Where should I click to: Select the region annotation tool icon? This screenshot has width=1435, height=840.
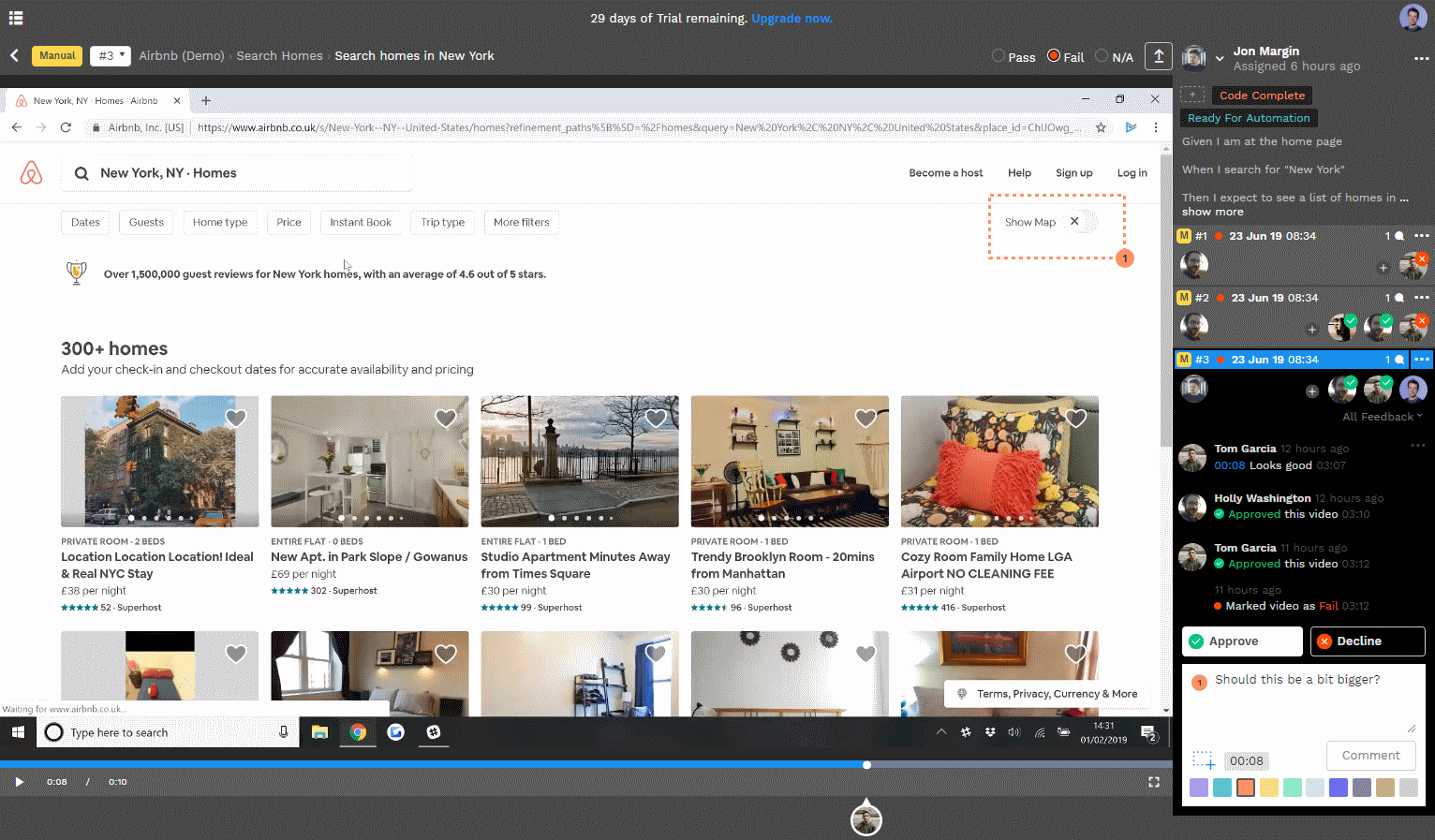pyautogui.click(x=1204, y=760)
